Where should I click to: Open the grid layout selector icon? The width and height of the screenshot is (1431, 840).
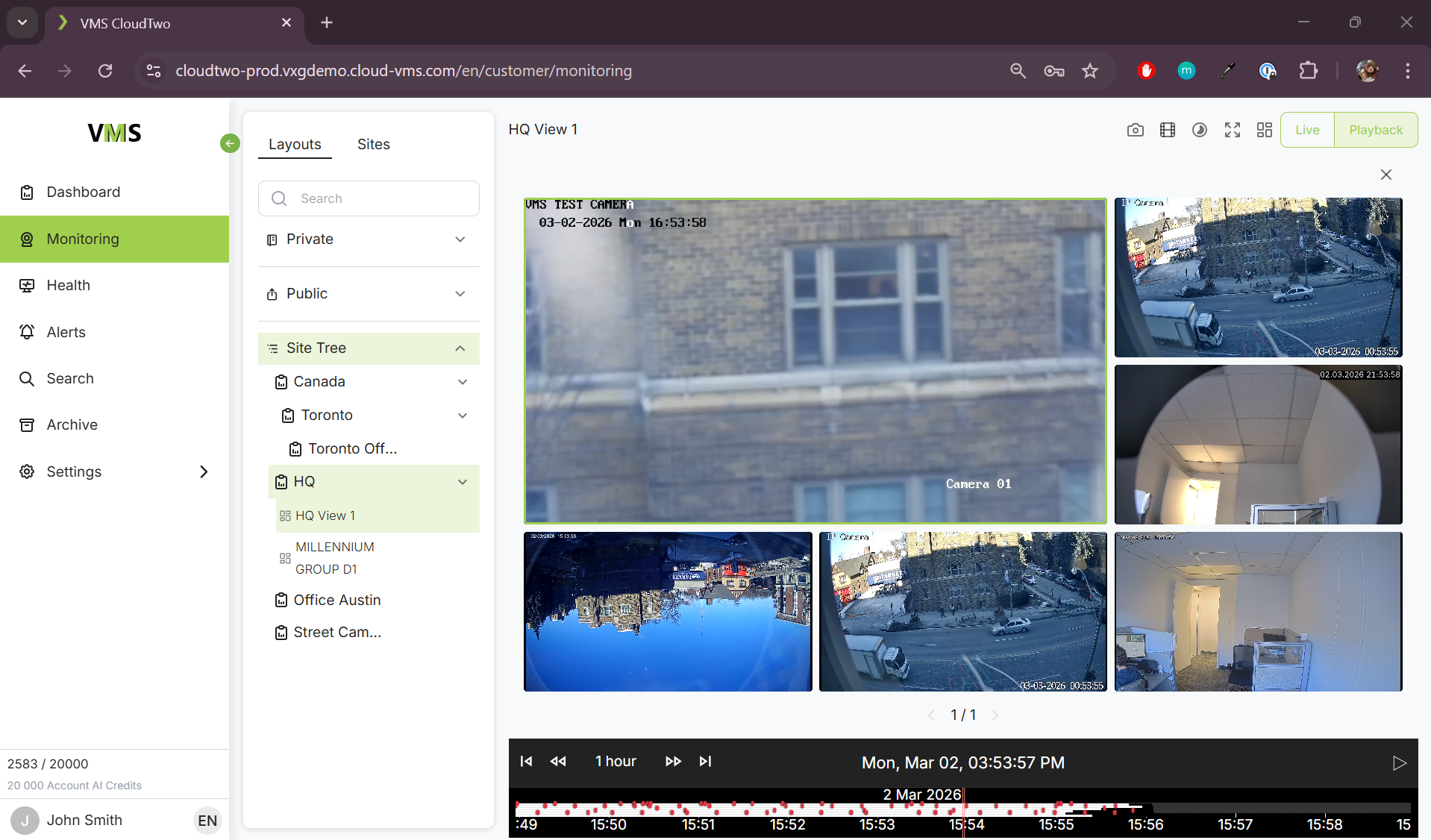click(1264, 130)
